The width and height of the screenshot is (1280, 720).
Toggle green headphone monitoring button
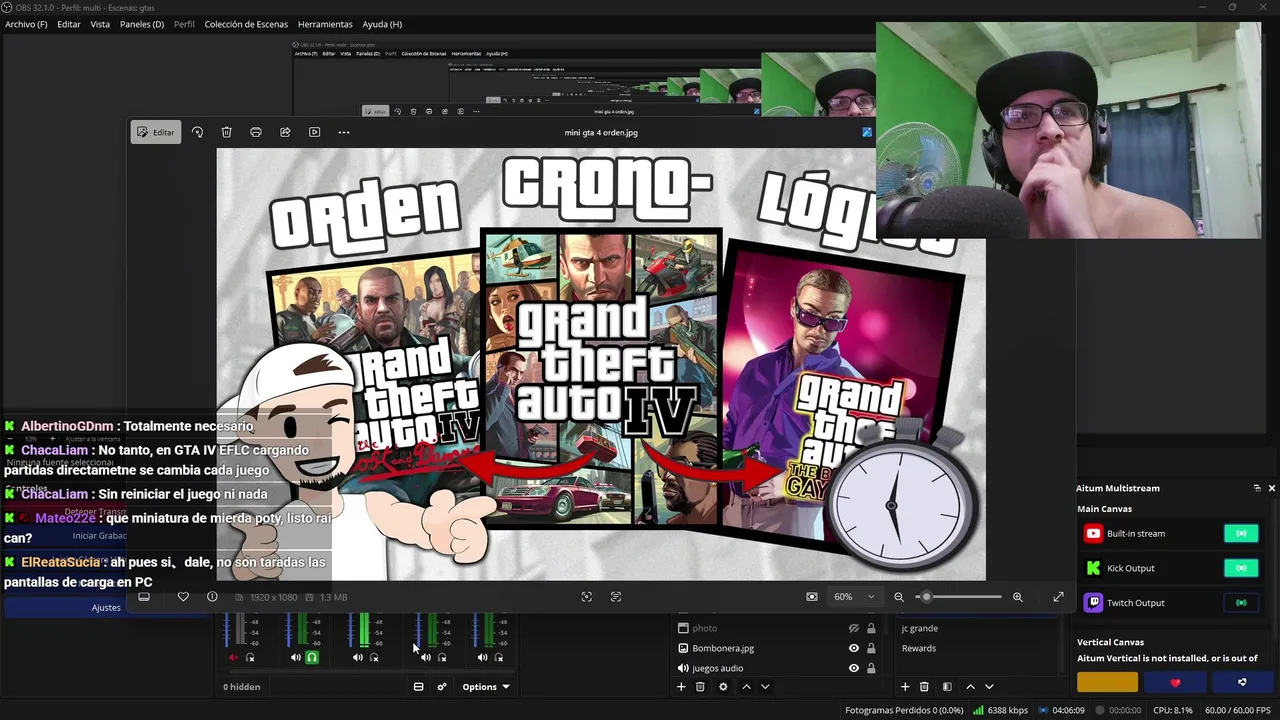coord(312,657)
